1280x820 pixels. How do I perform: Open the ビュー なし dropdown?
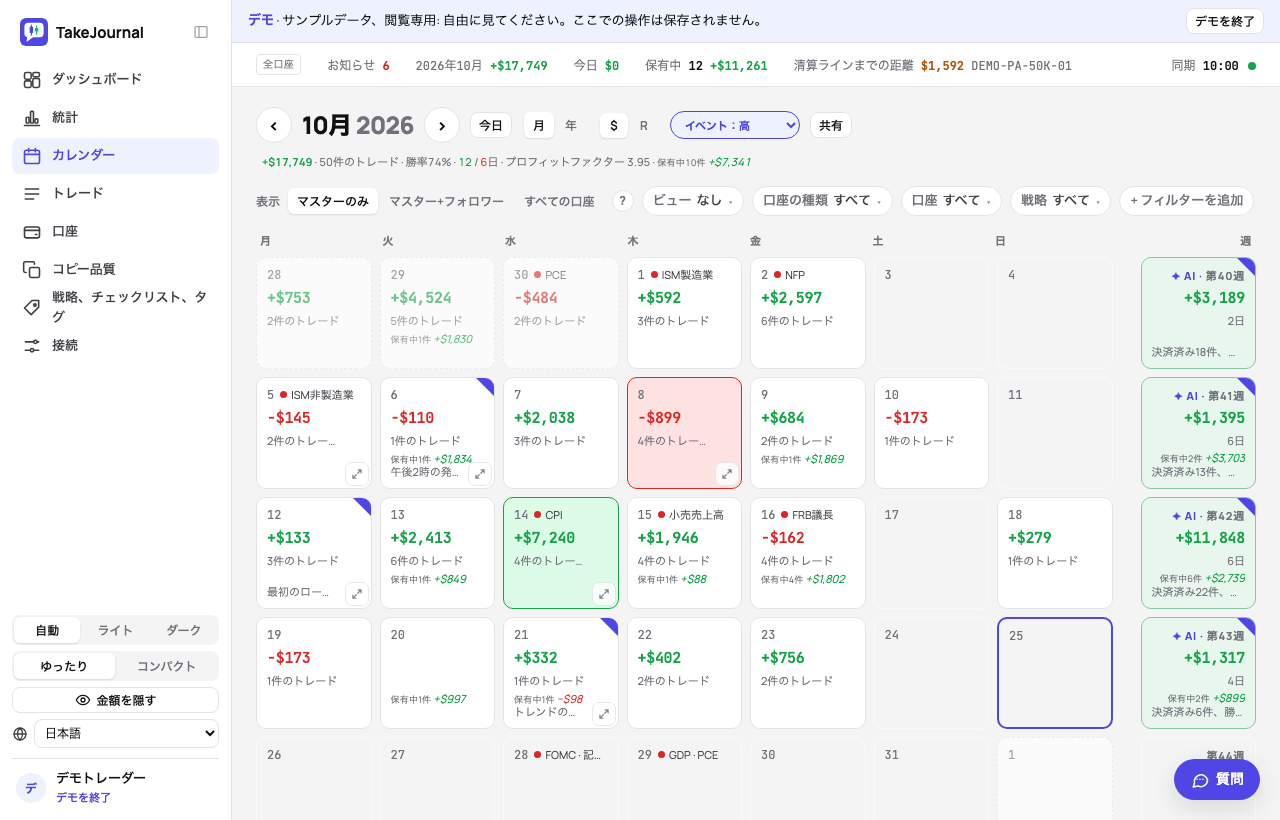(693, 201)
